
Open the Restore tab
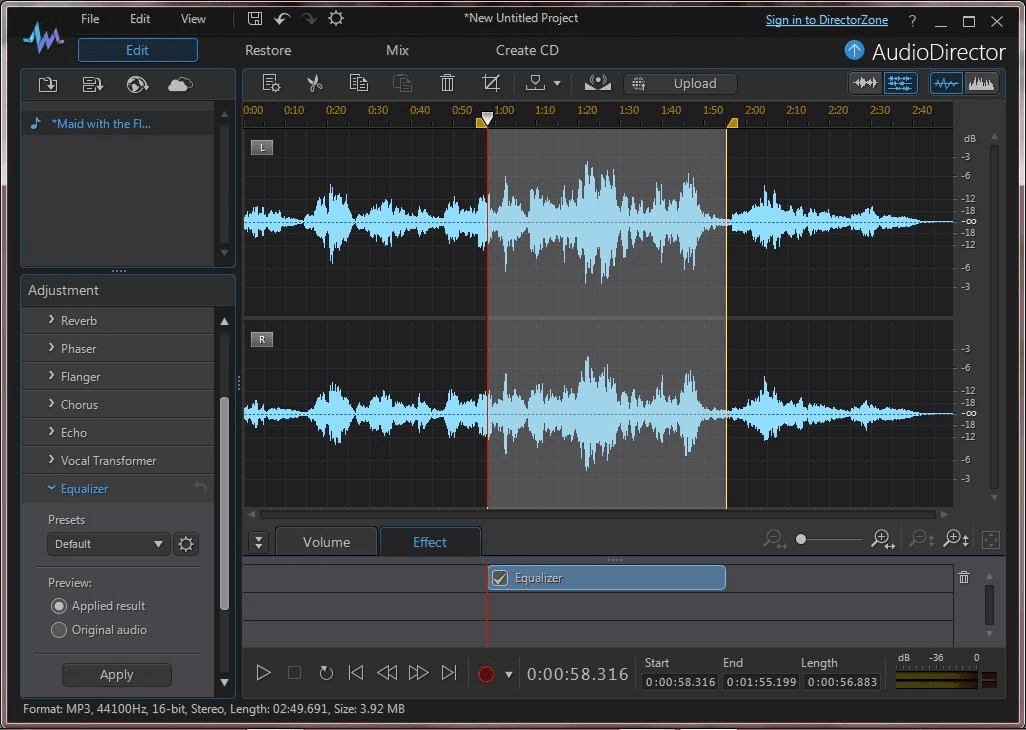tap(268, 50)
